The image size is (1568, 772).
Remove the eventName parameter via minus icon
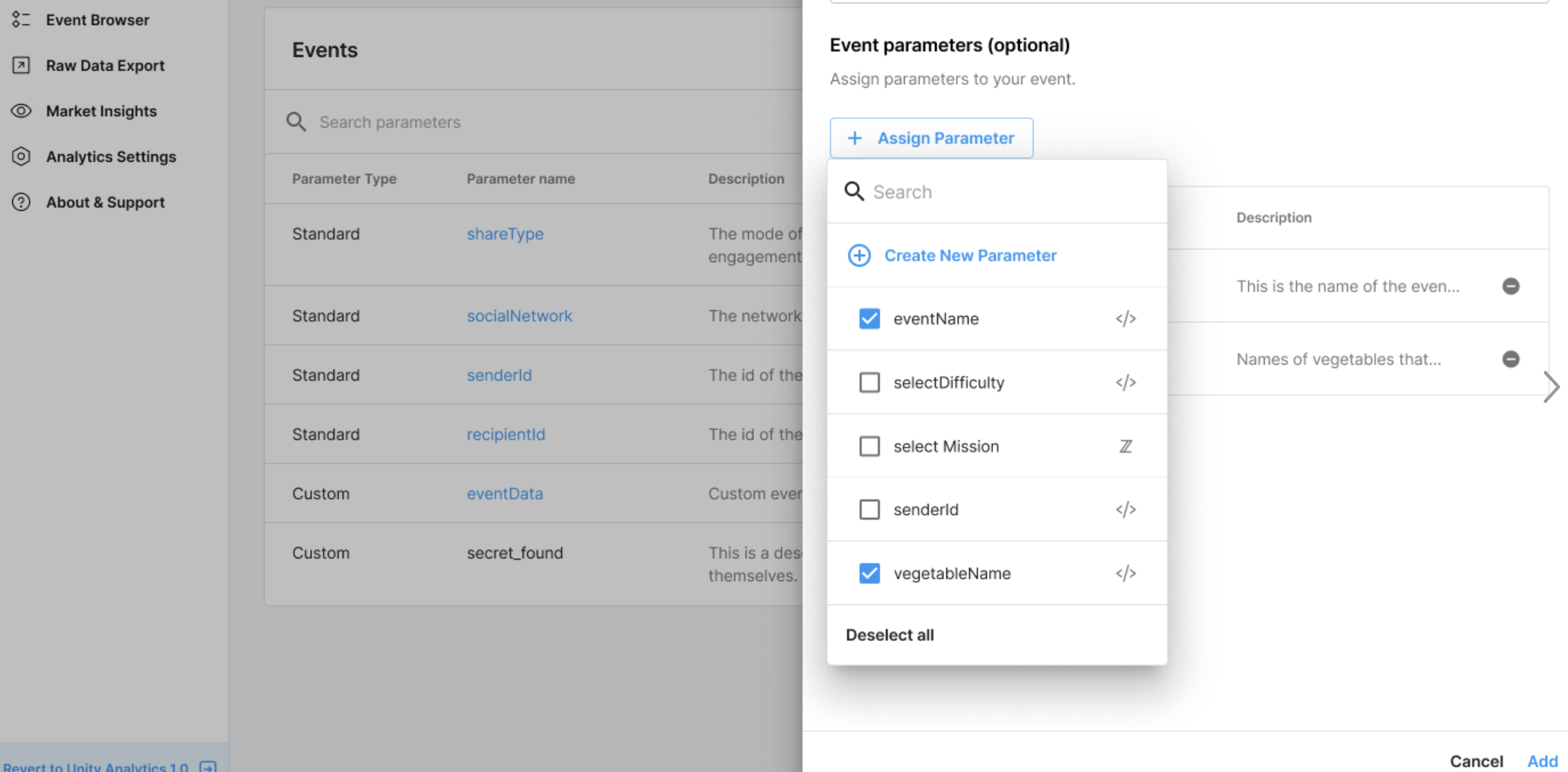[x=1510, y=286]
